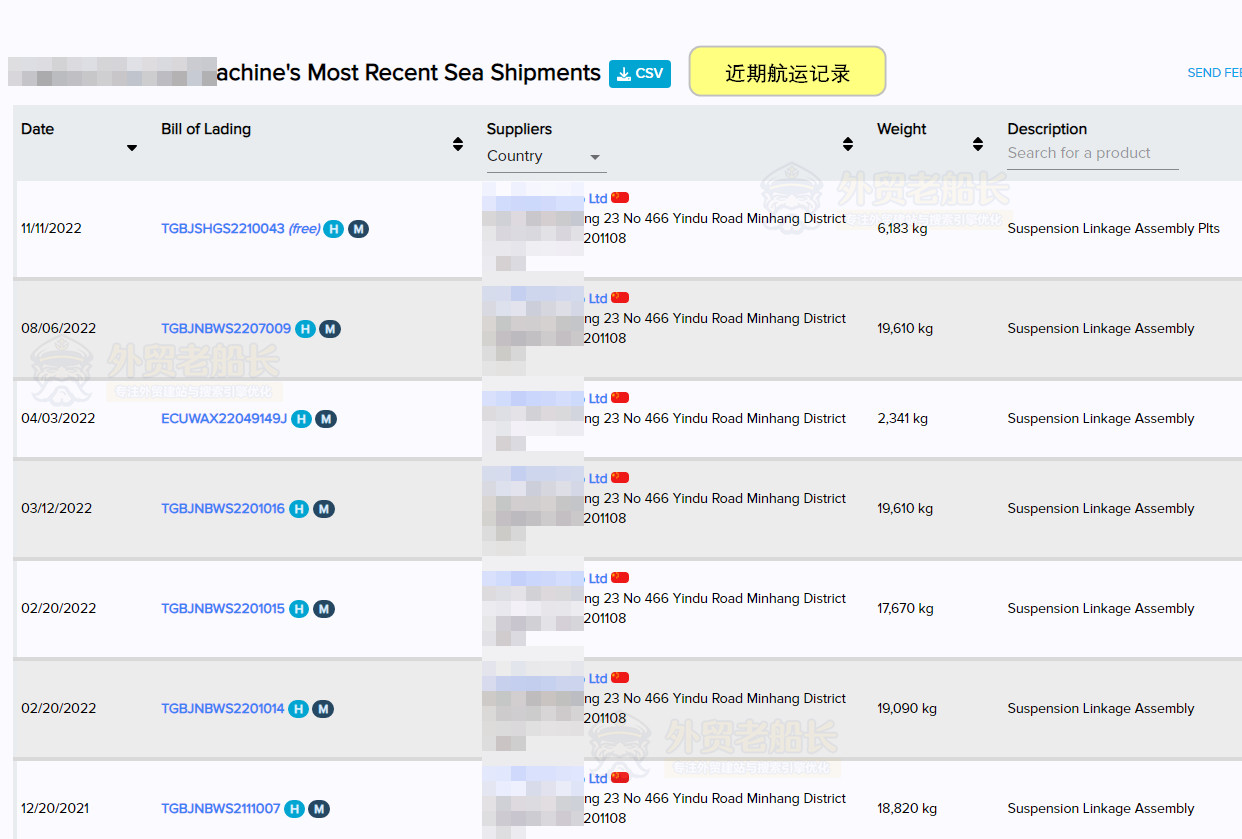Screen dimensions: 1242x839
Task: Click the M badge beside TGBJSHGS2210043
Action: point(358,229)
